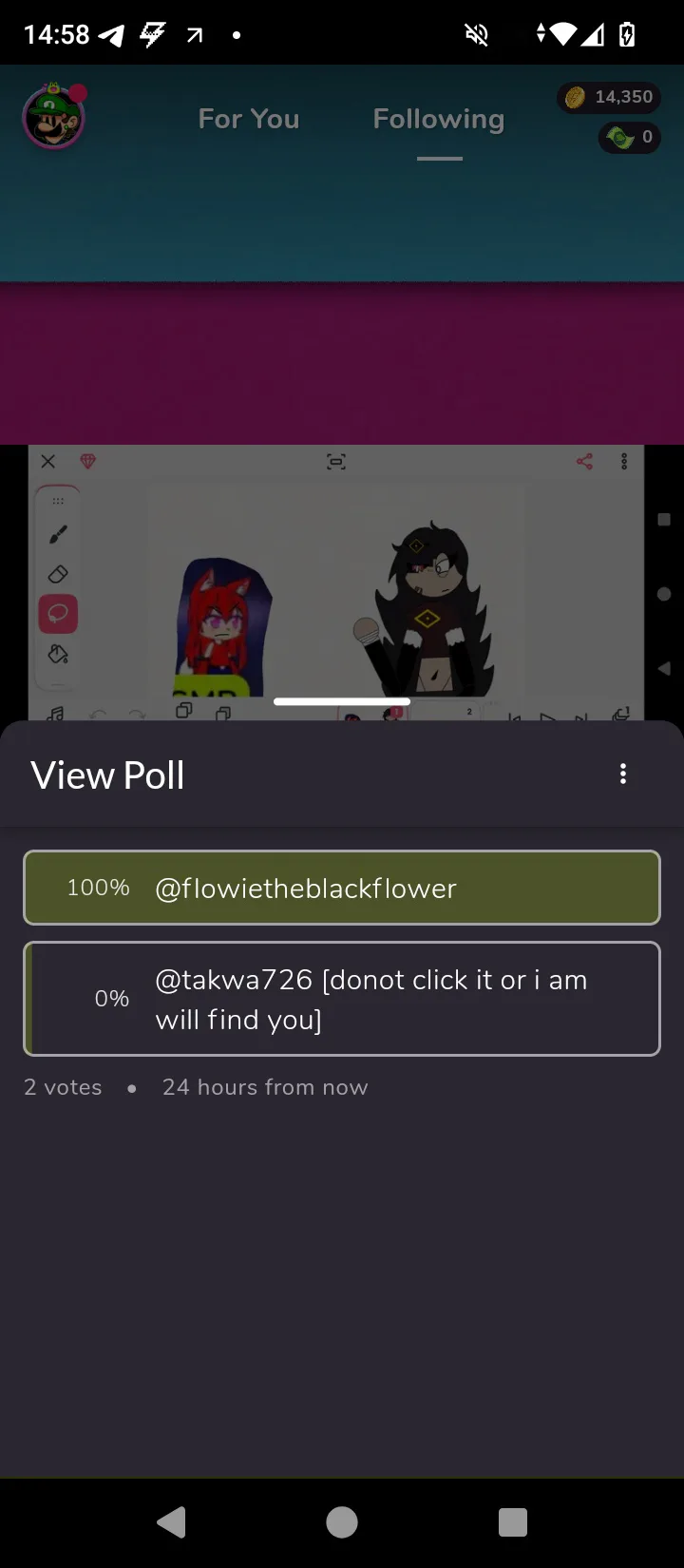The image size is (684, 1568).
Task: Tap the red diamond premium icon
Action: point(88,462)
